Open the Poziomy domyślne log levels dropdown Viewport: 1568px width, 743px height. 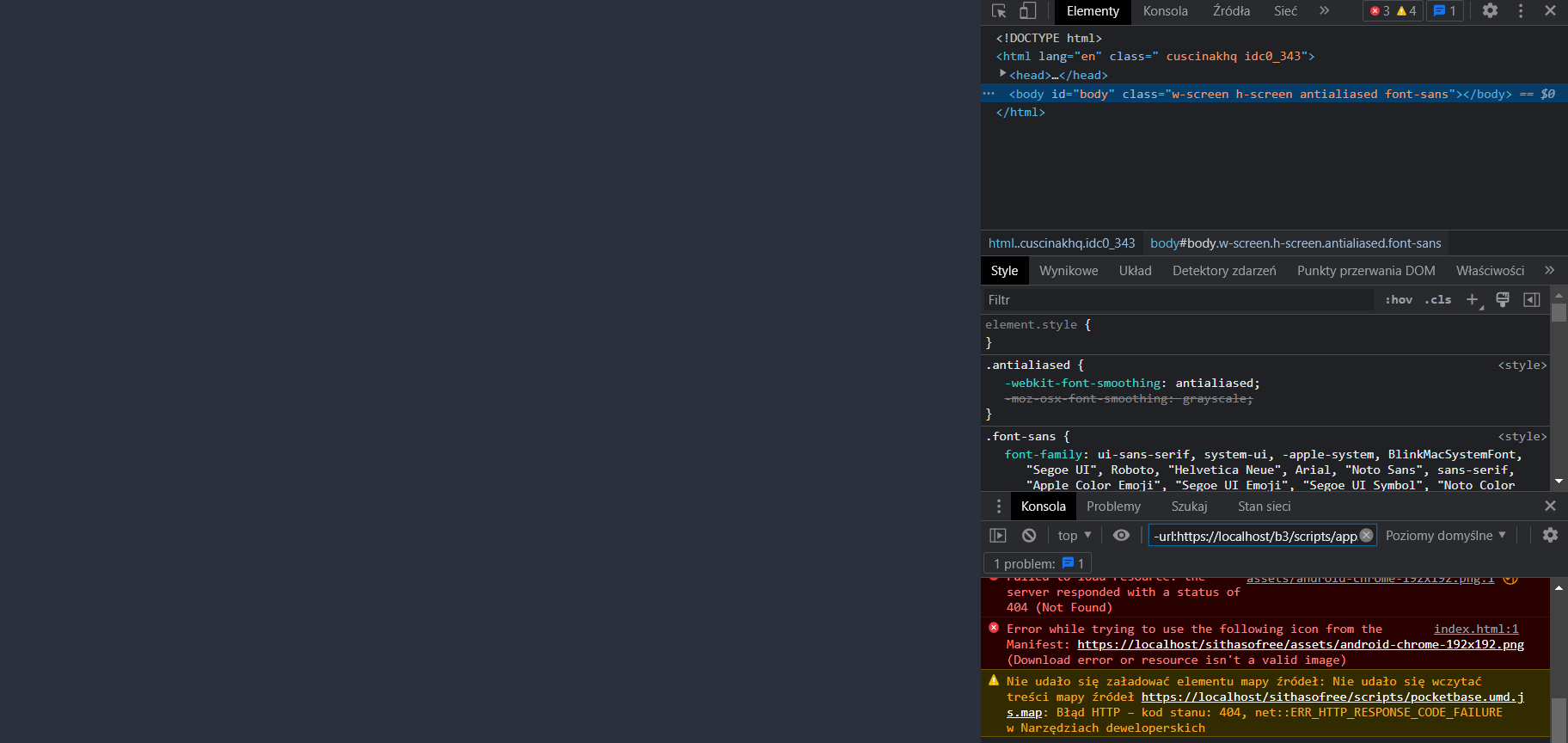(1446, 535)
